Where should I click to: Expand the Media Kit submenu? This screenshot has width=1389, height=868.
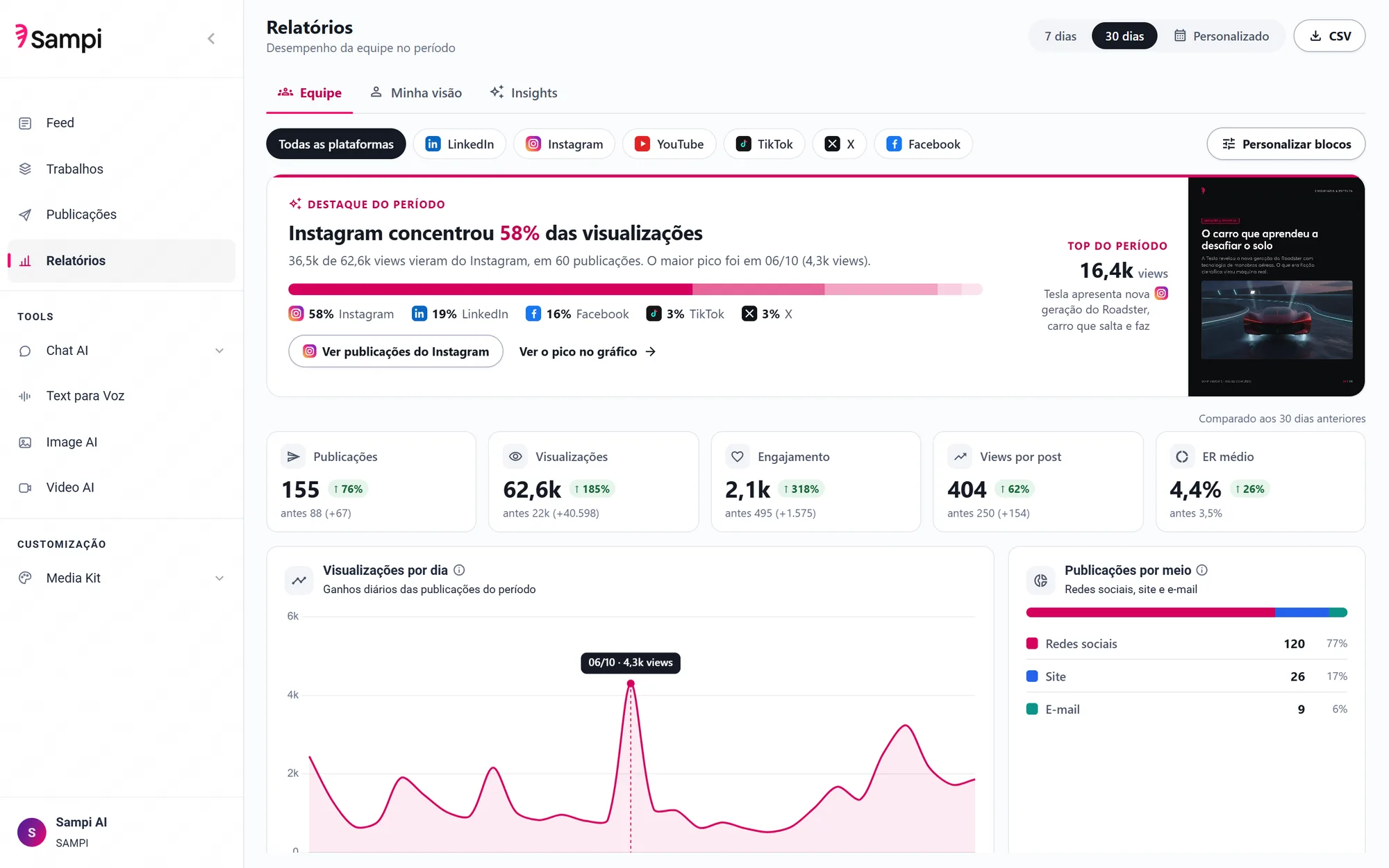coord(219,578)
